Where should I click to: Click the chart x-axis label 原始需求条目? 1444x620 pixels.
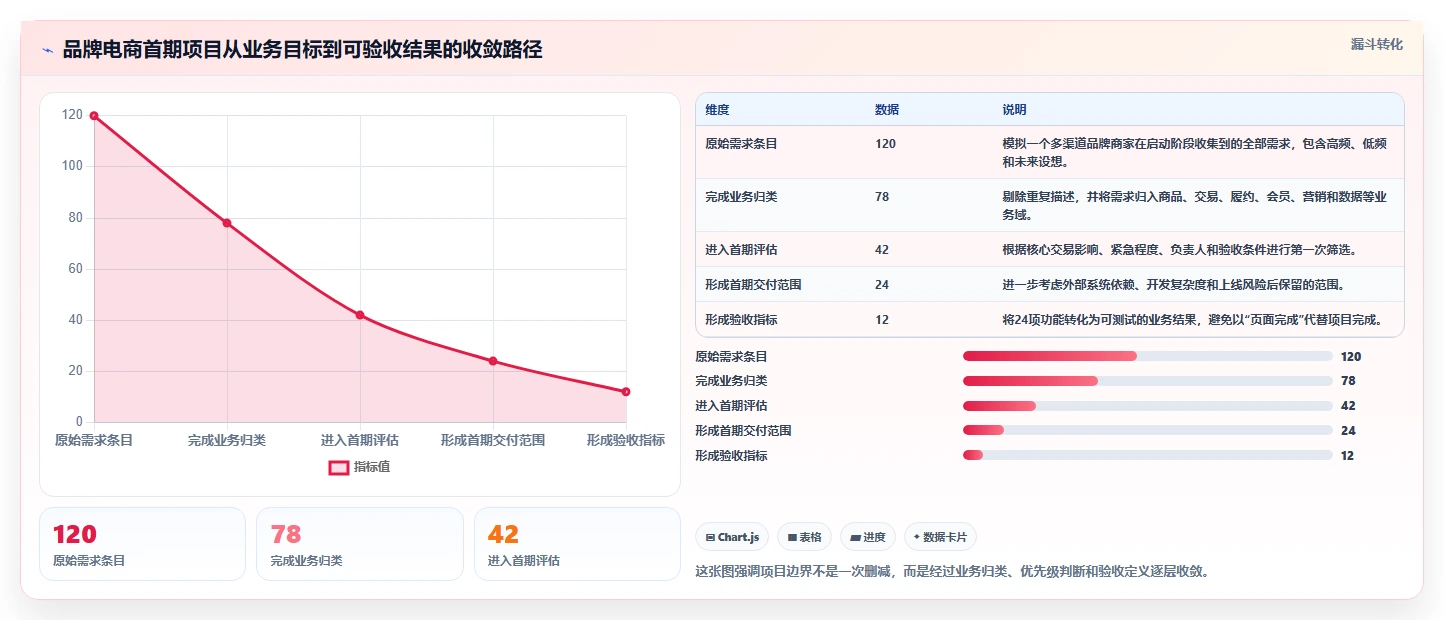click(x=94, y=440)
